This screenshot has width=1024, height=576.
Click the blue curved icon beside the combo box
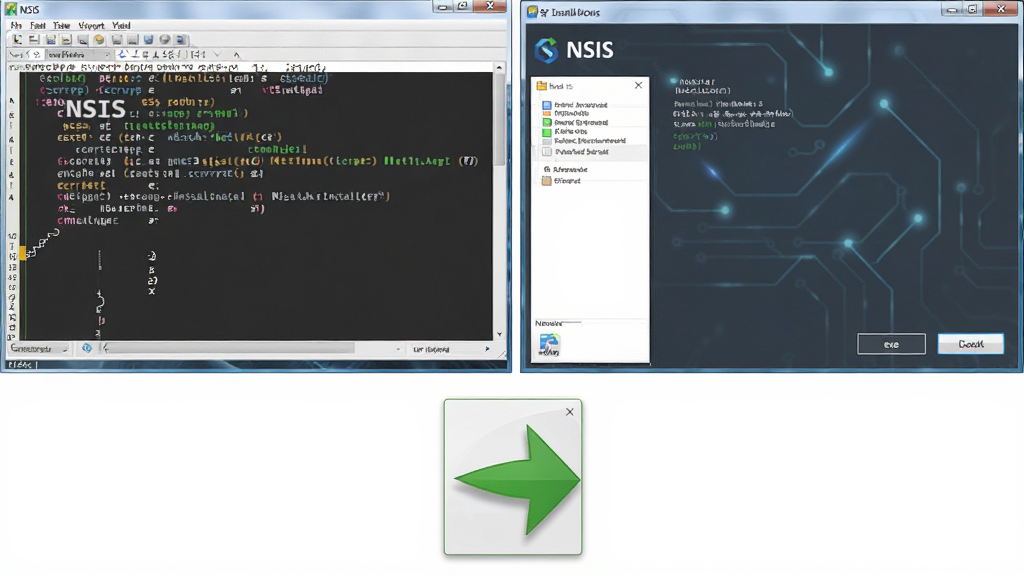pyautogui.click(x=122, y=55)
